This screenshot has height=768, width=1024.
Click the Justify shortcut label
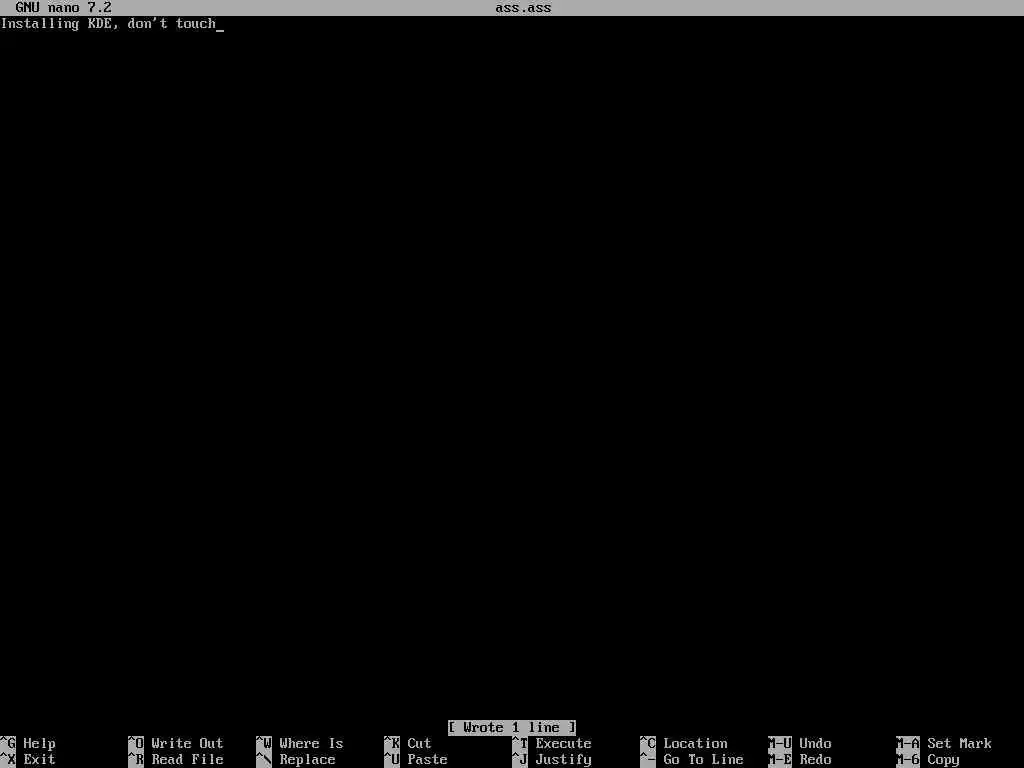point(564,760)
